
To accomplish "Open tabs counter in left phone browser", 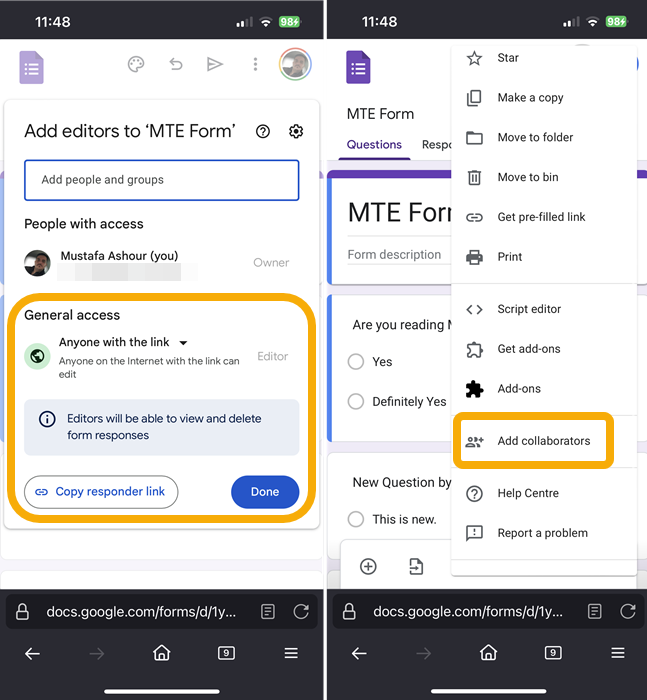I will click(x=226, y=653).
